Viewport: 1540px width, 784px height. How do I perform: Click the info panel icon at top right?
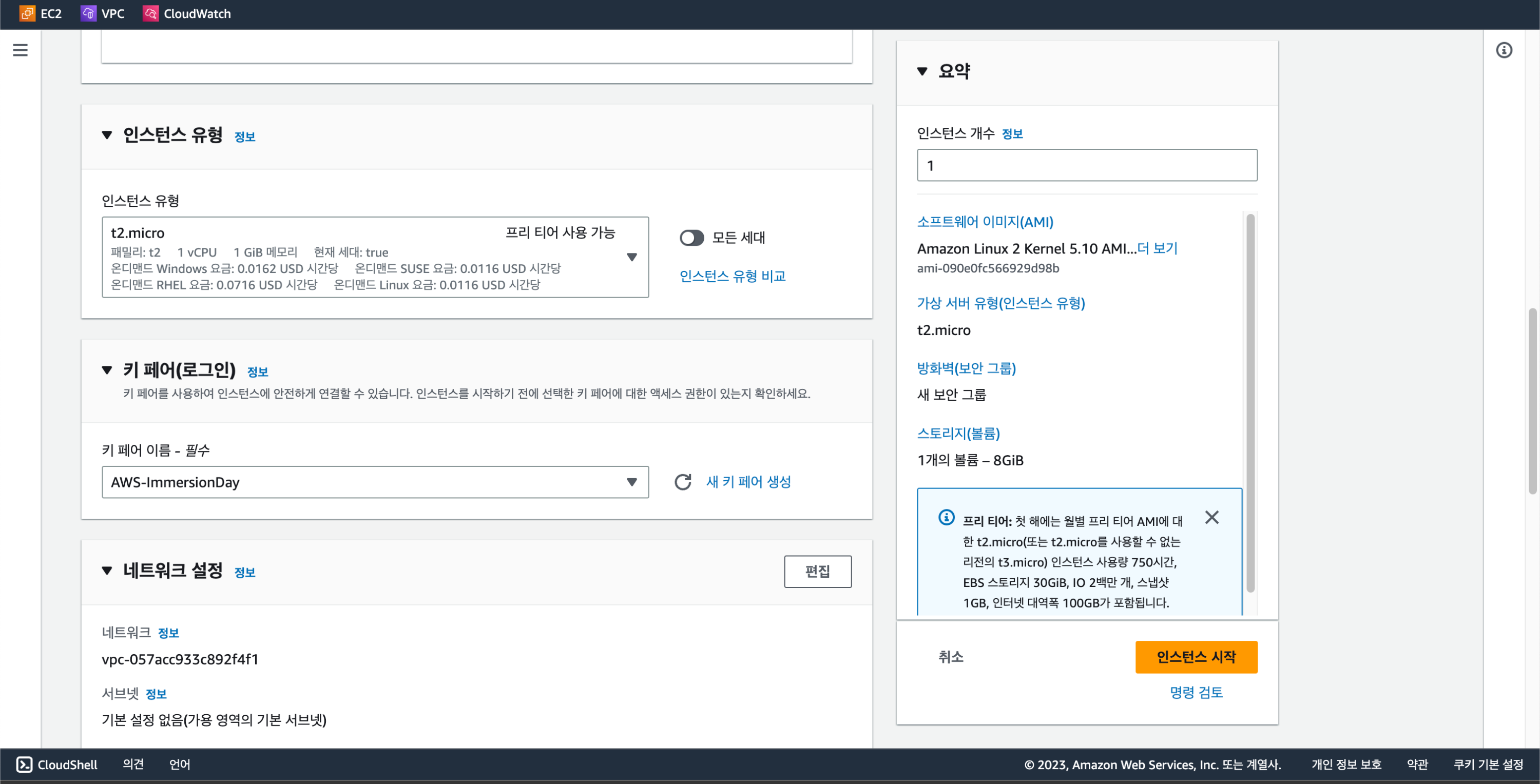pyautogui.click(x=1504, y=50)
